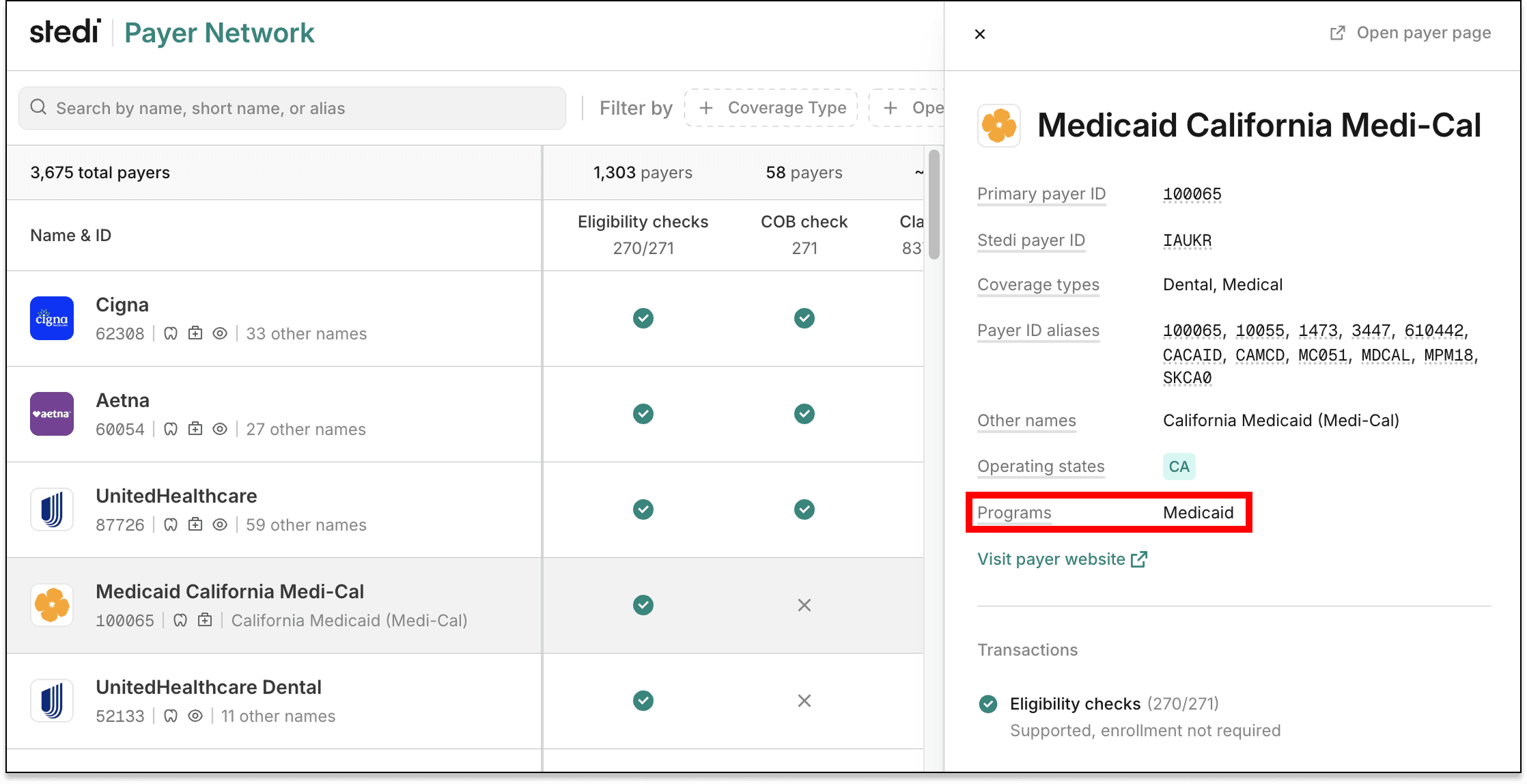Focus the payer search field

(292, 108)
